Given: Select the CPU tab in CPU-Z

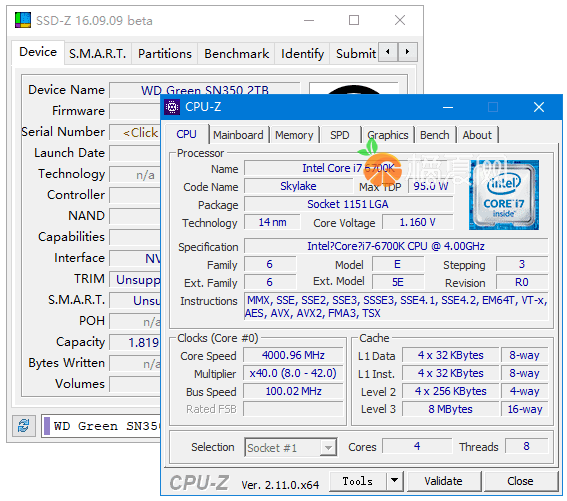Looking at the screenshot, I should [x=187, y=135].
